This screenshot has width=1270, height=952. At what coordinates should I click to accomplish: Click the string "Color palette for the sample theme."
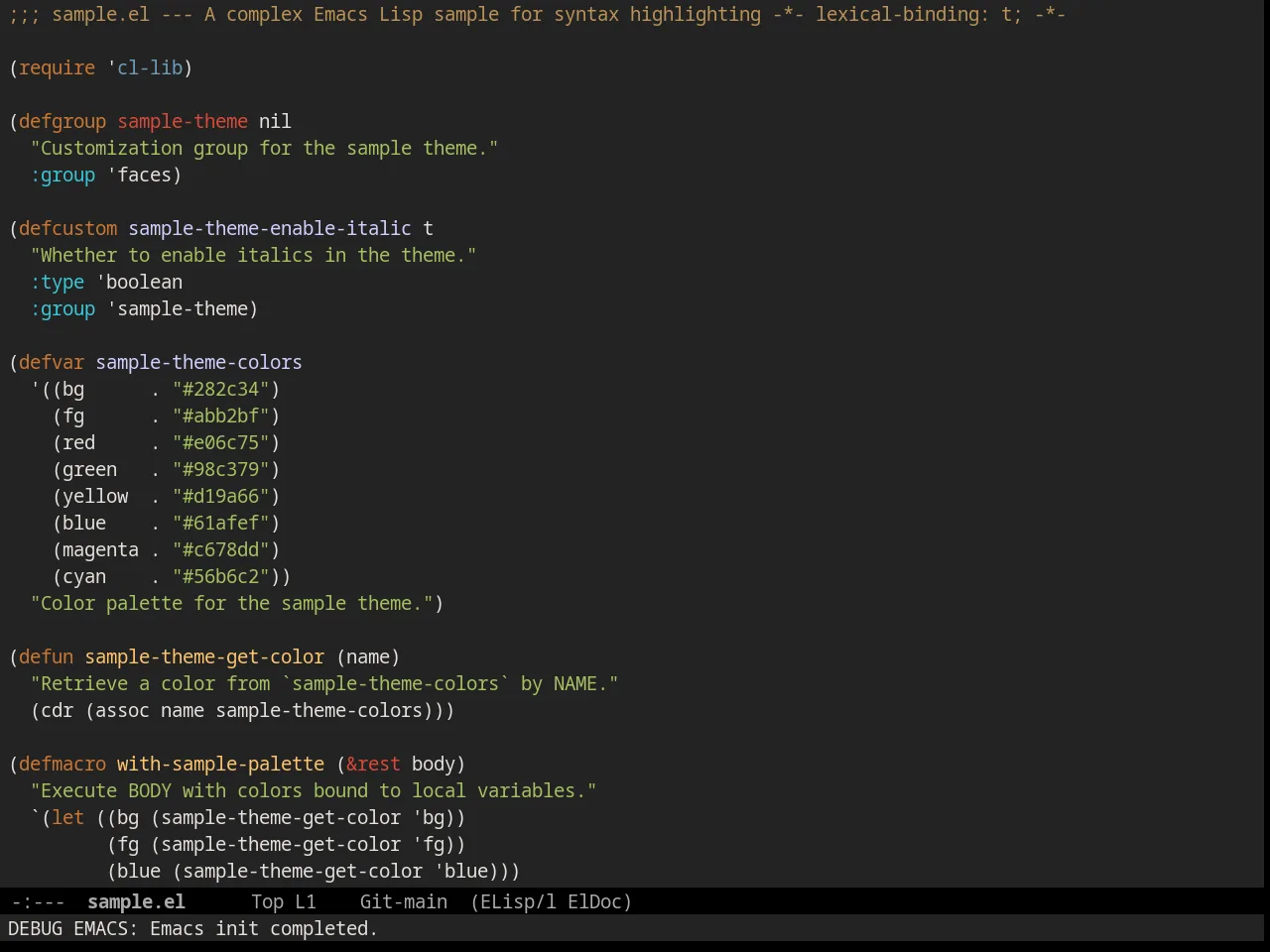[x=231, y=603]
